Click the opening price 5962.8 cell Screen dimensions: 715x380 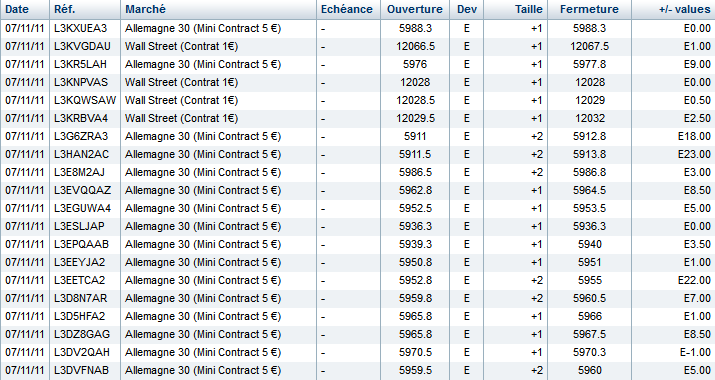[415, 190]
